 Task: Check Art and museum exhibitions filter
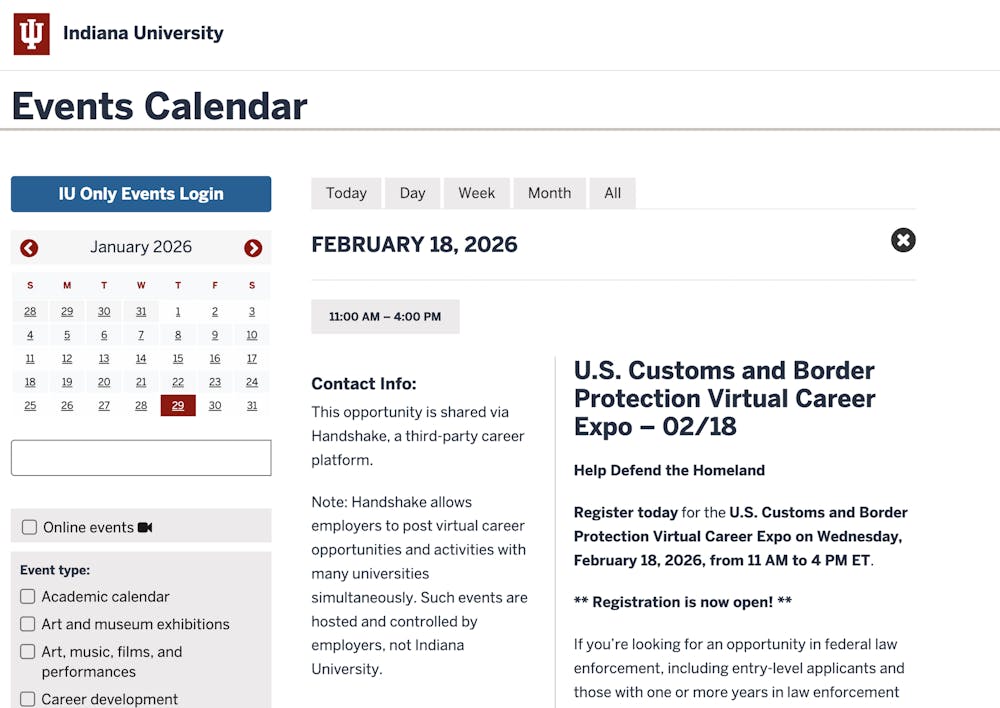(x=28, y=624)
